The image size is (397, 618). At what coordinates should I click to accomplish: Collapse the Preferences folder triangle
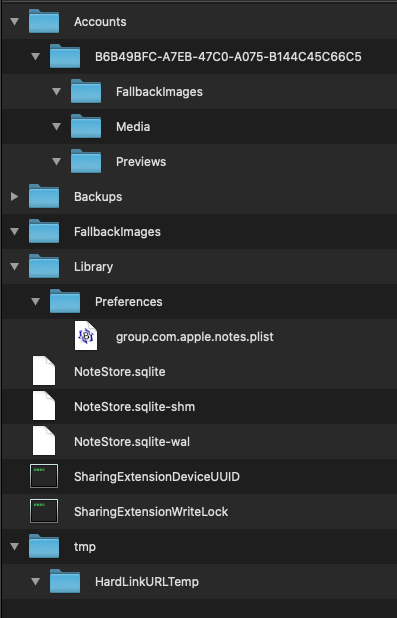35,302
